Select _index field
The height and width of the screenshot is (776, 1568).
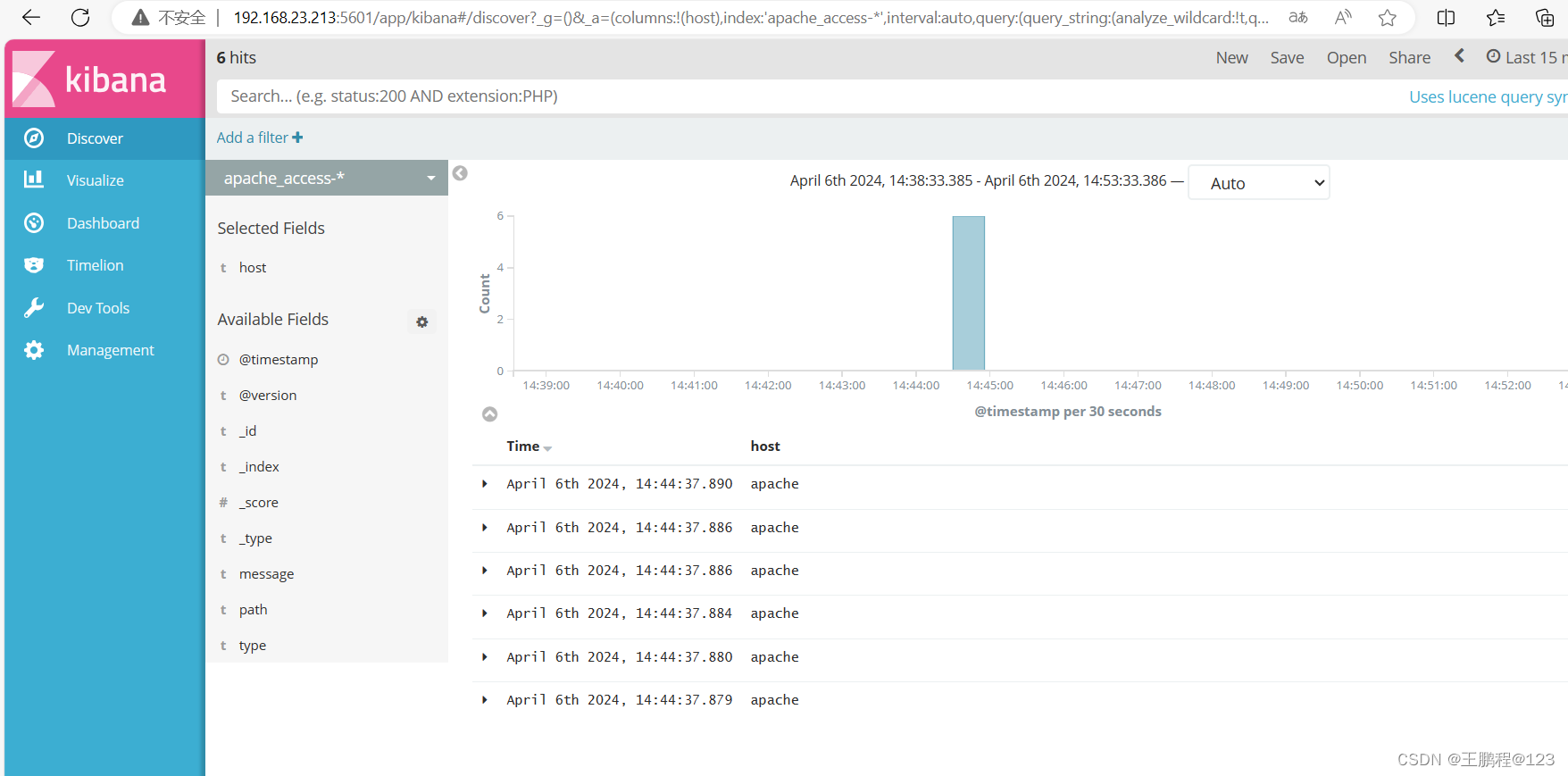tap(259, 466)
